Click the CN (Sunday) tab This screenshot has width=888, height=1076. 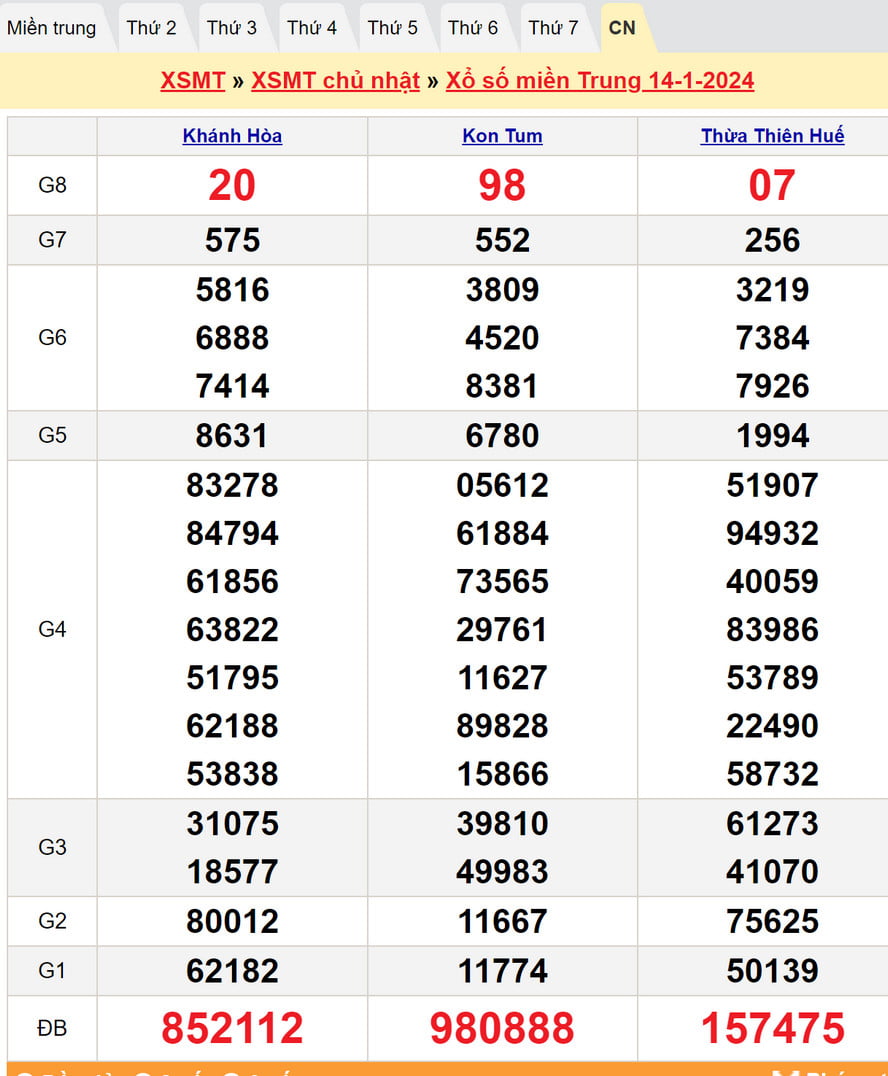click(622, 28)
